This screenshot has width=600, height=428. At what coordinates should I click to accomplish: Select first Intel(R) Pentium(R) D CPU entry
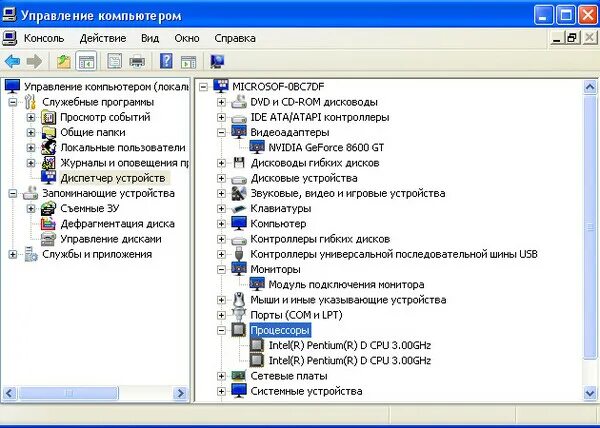[350, 345]
